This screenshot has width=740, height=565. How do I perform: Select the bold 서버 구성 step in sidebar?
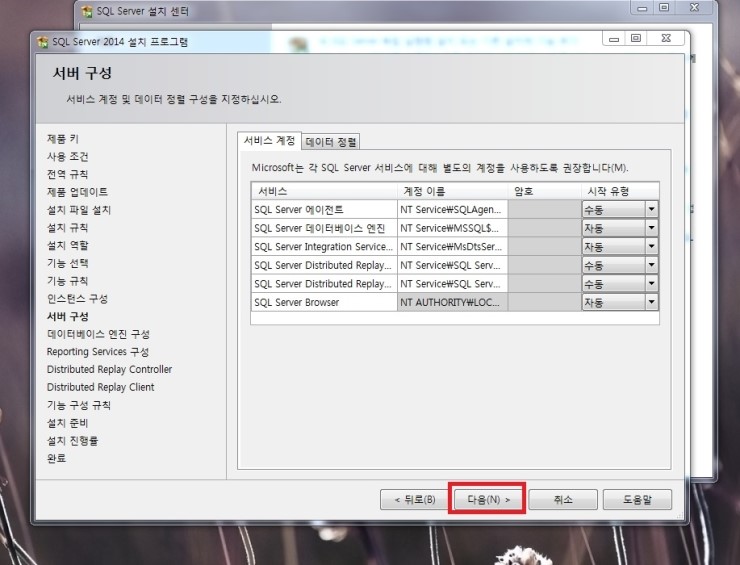tap(67, 316)
